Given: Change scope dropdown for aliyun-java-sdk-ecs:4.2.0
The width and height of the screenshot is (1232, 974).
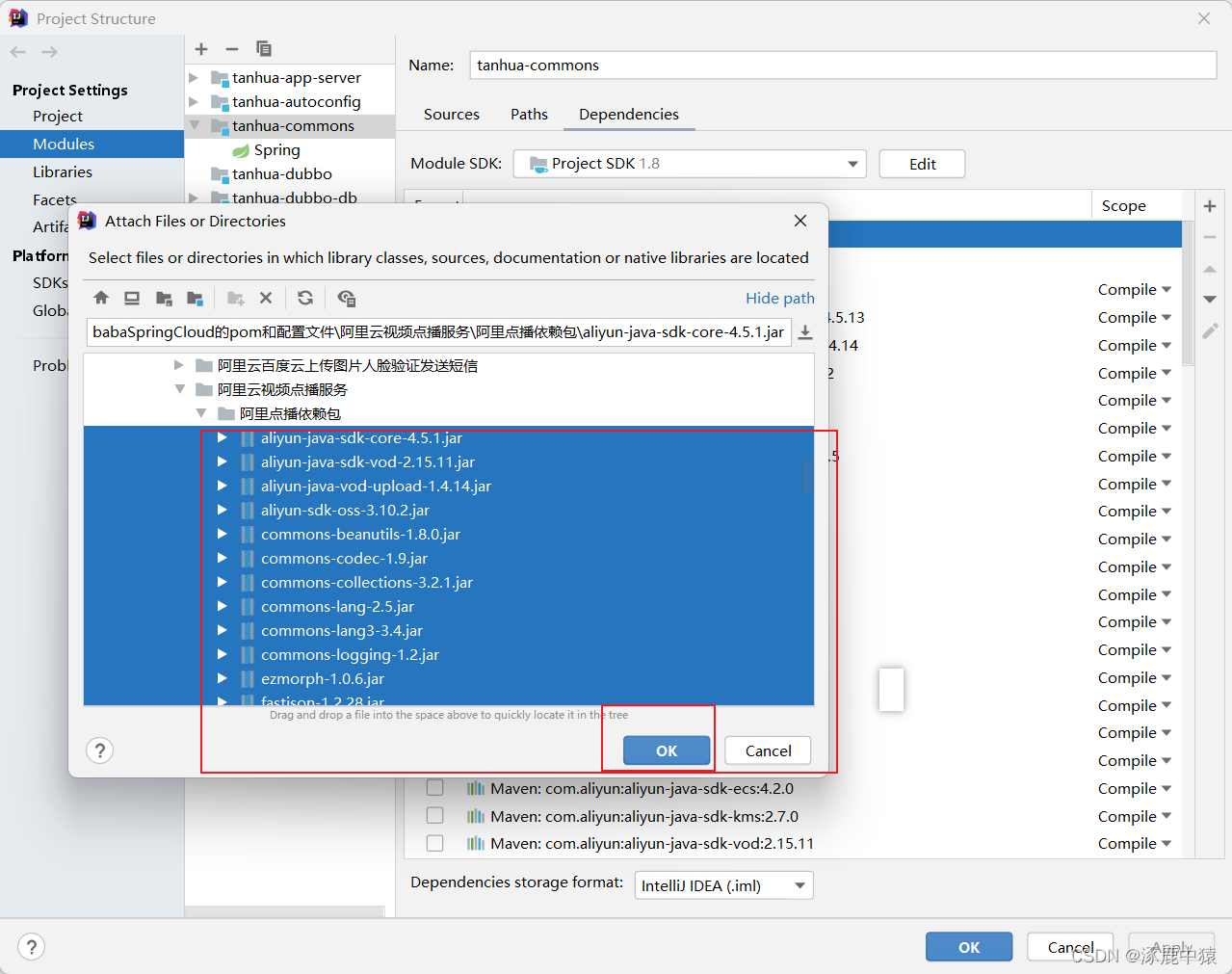Looking at the screenshot, I should click(1134, 788).
